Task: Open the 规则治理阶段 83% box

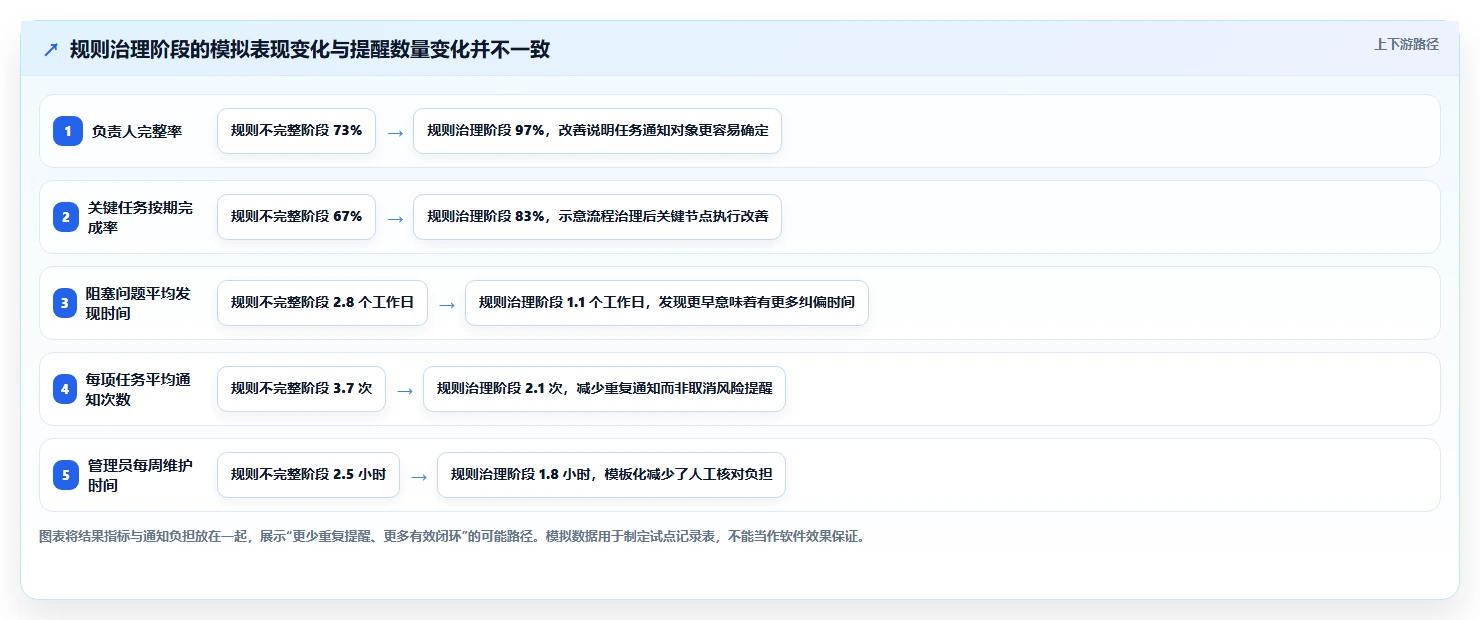Action: [x=597, y=217]
